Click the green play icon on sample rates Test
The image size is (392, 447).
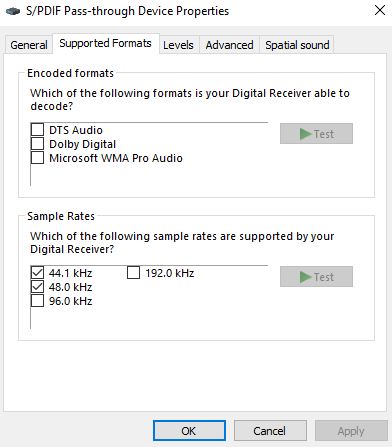point(306,277)
